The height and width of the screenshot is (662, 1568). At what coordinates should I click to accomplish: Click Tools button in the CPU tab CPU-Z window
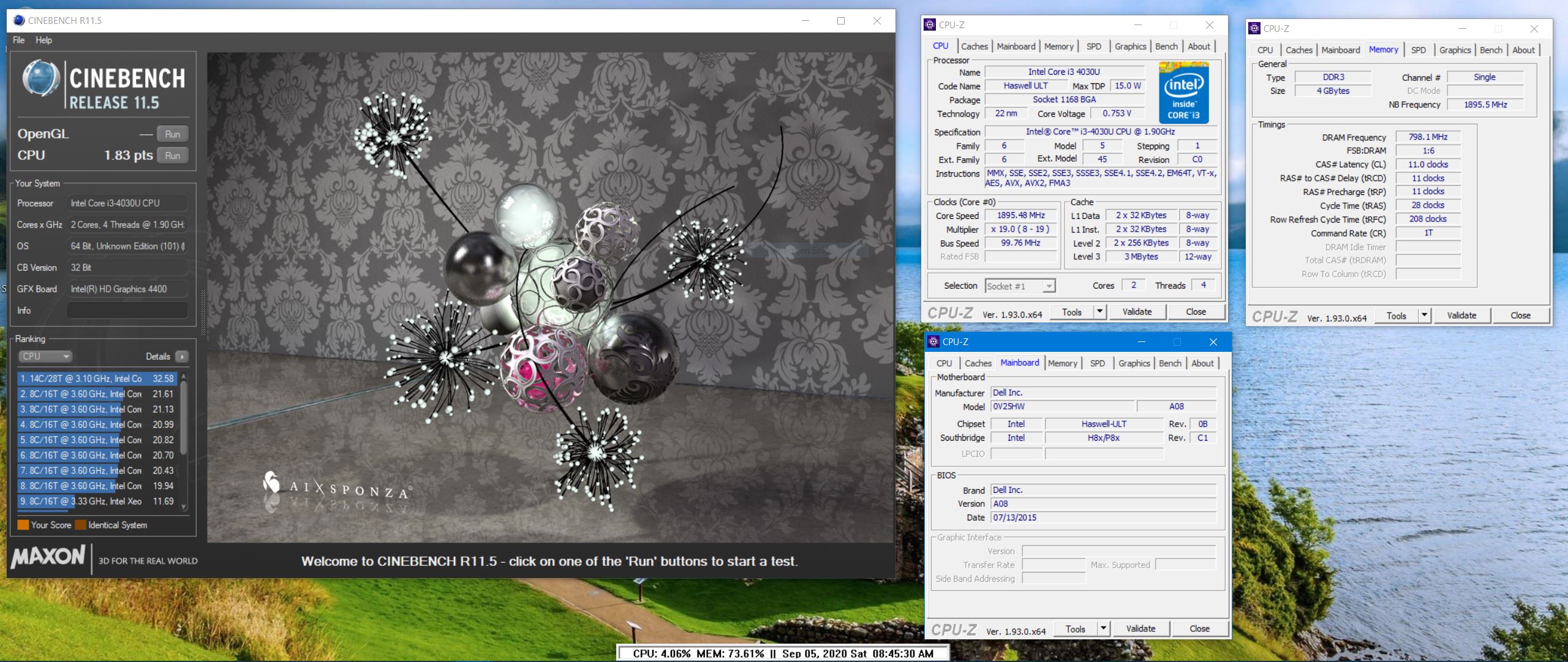1072,312
